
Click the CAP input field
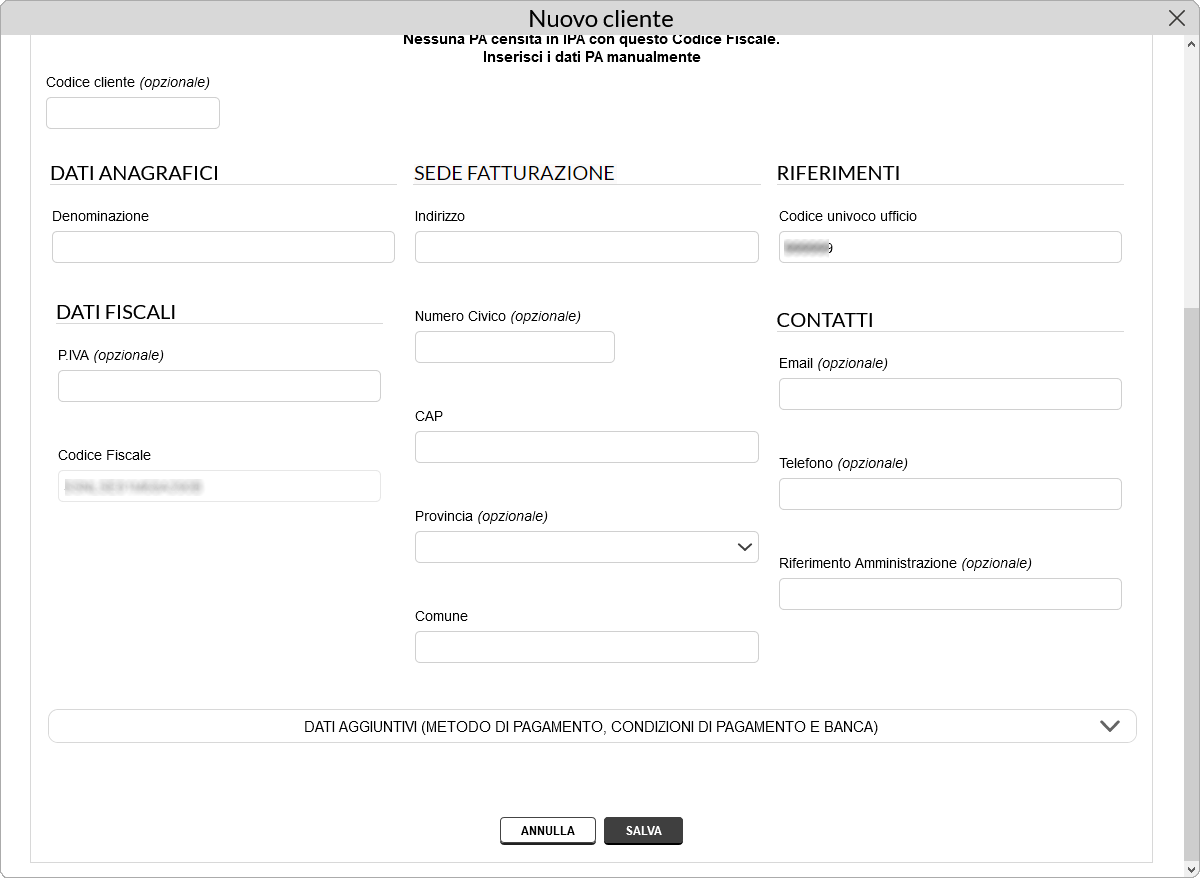point(587,447)
